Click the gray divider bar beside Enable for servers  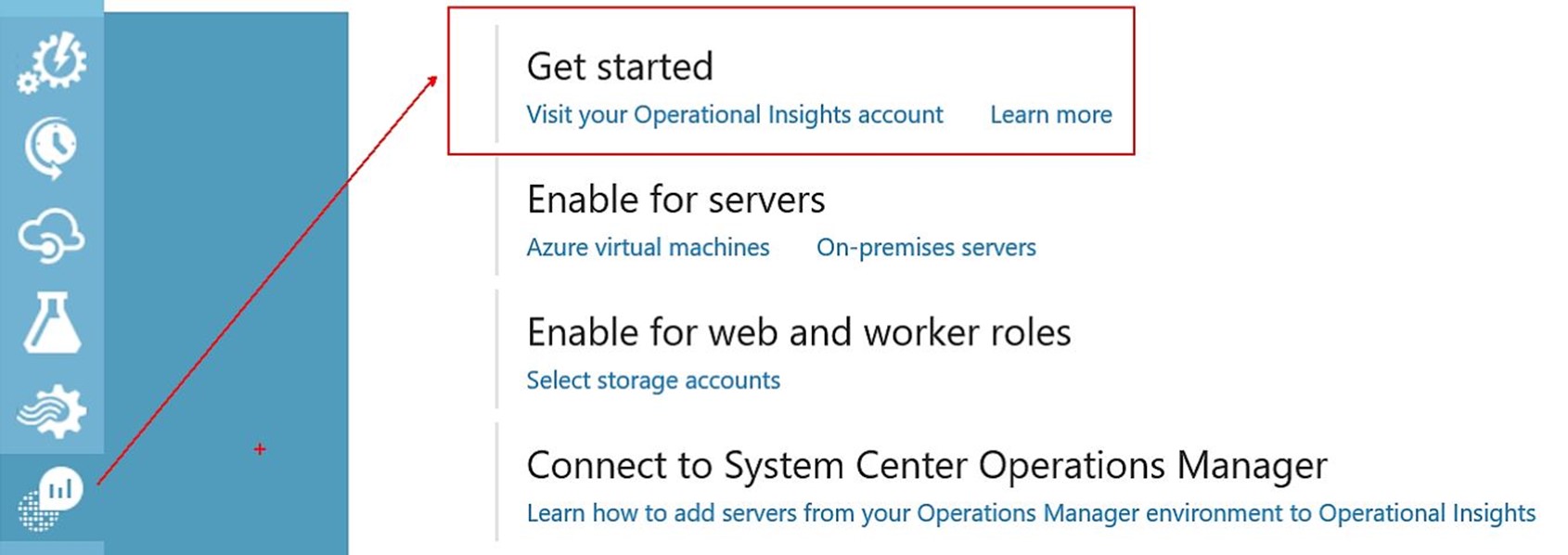(x=497, y=216)
